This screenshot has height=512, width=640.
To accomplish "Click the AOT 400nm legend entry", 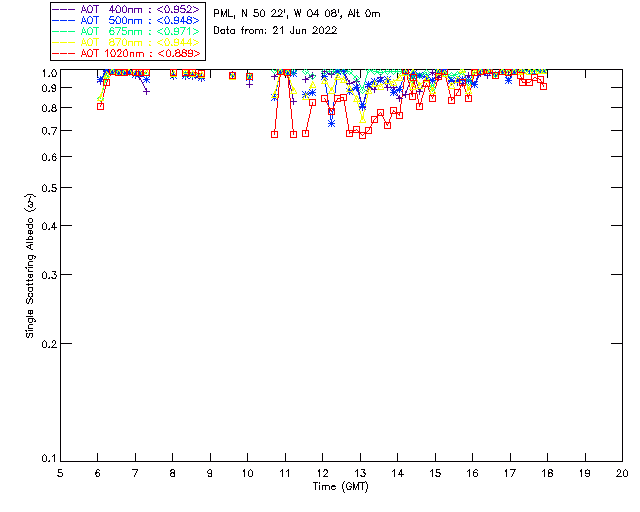I will coord(126,9).
